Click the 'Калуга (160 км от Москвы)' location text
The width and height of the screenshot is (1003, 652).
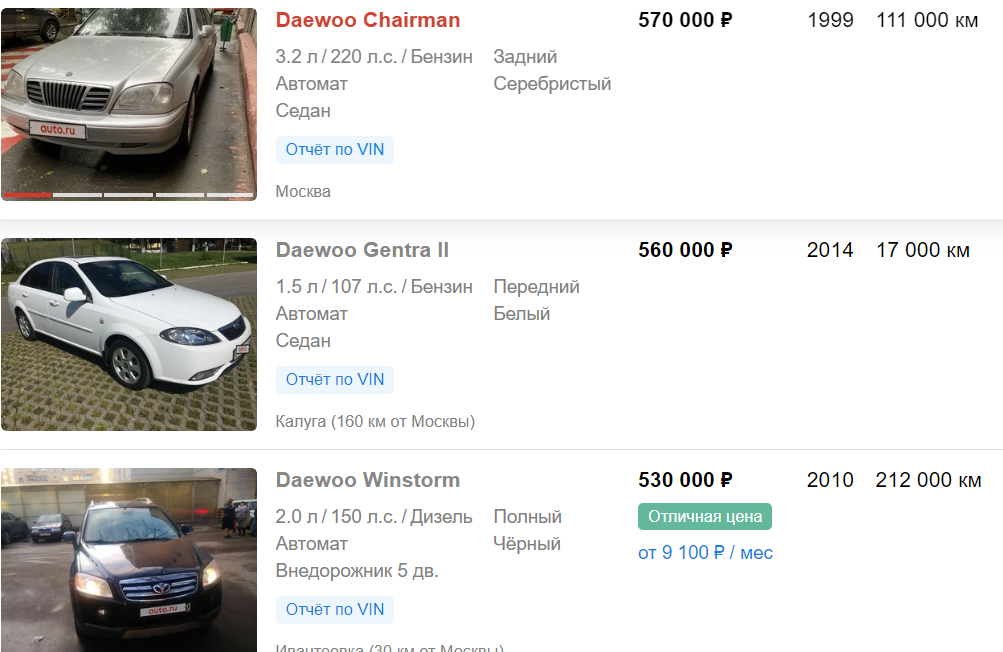coord(375,421)
